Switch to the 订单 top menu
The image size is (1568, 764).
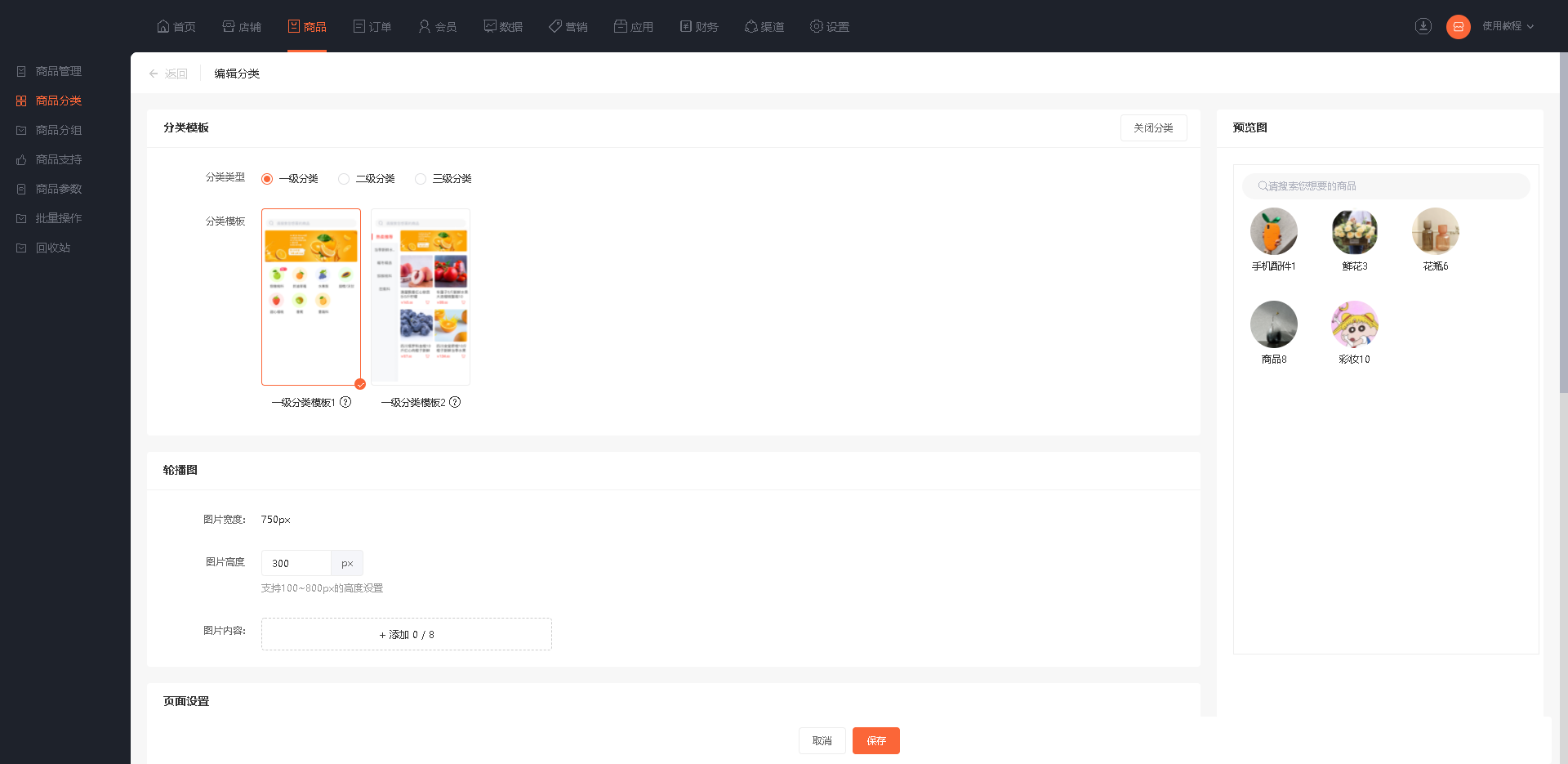tap(372, 27)
